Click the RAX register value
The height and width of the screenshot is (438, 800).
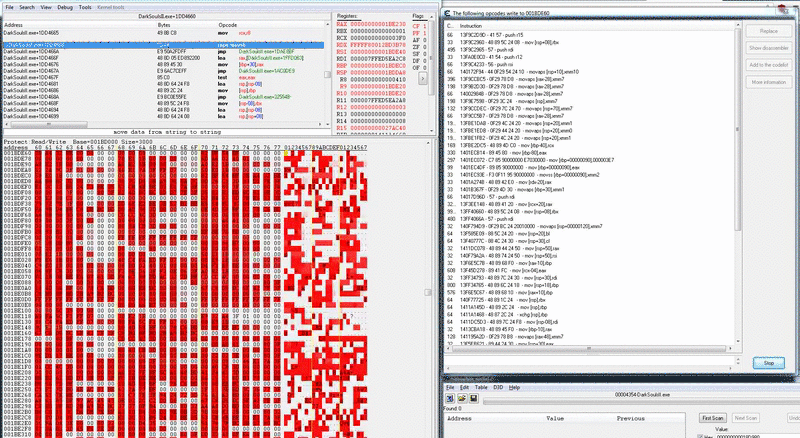[x=378, y=25]
